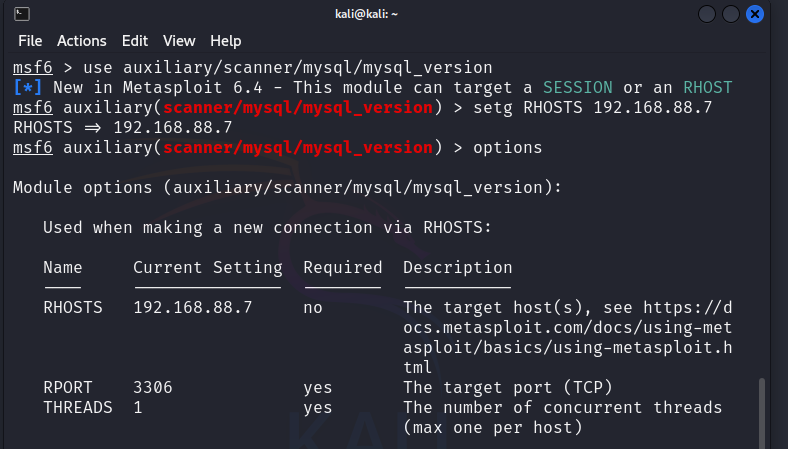Open the Help menu
The width and height of the screenshot is (788, 449).
point(226,41)
